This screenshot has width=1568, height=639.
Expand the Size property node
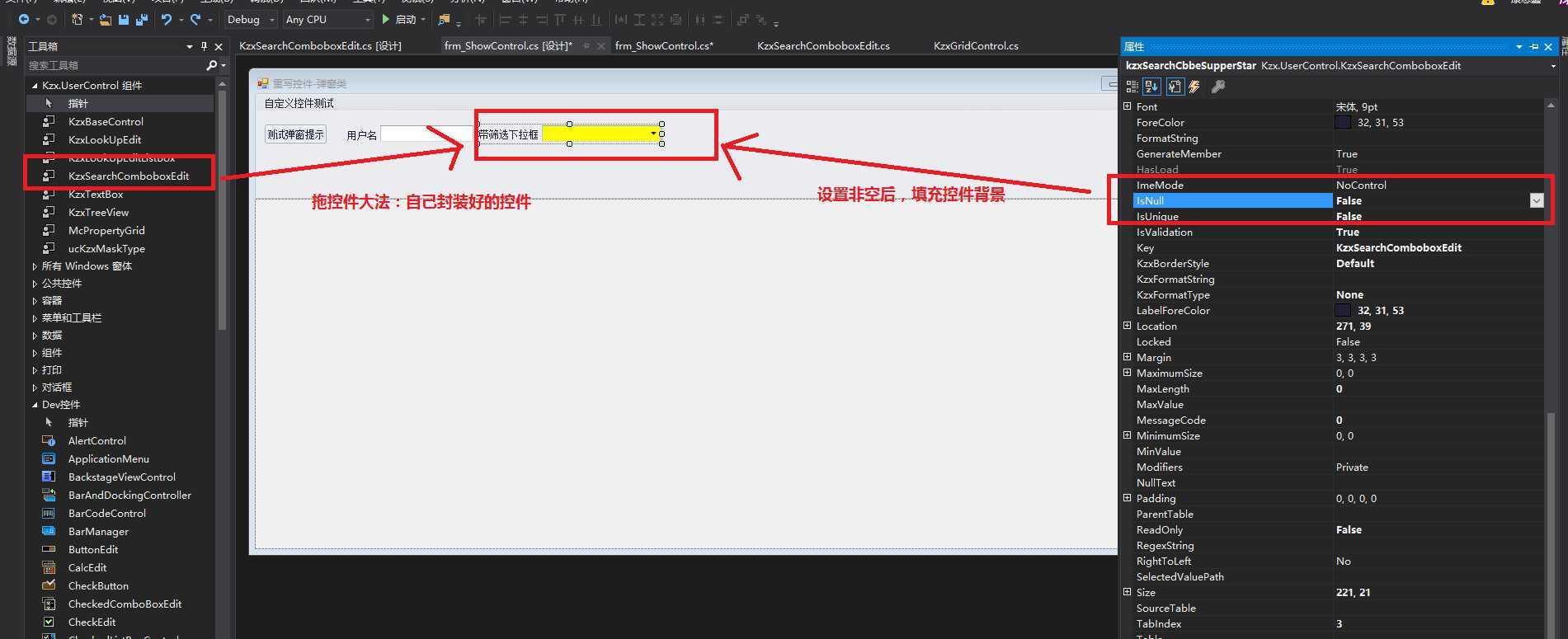coord(1128,592)
